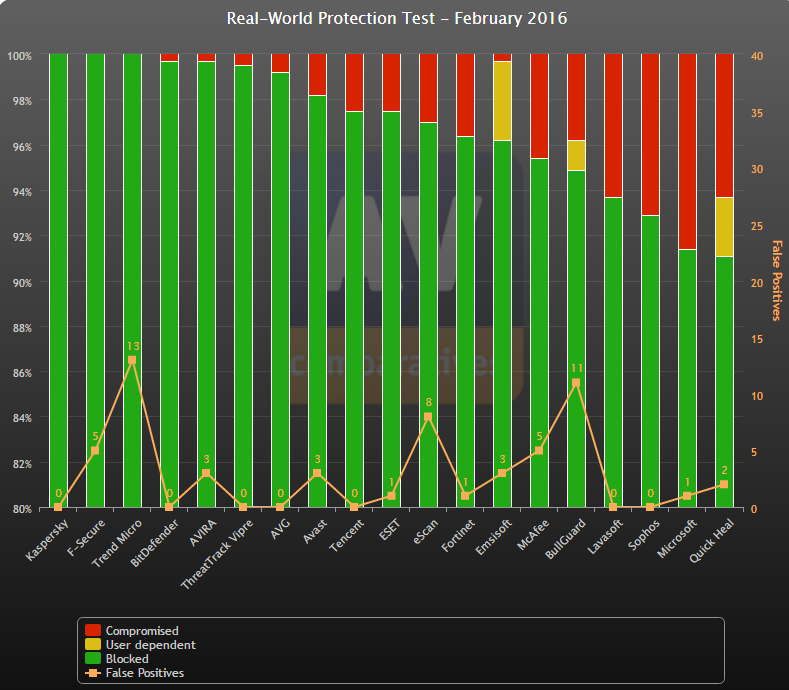The height and width of the screenshot is (690, 789).
Task: Click Trend Micro's false positive marker labeled 13
Action: click(132, 360)
